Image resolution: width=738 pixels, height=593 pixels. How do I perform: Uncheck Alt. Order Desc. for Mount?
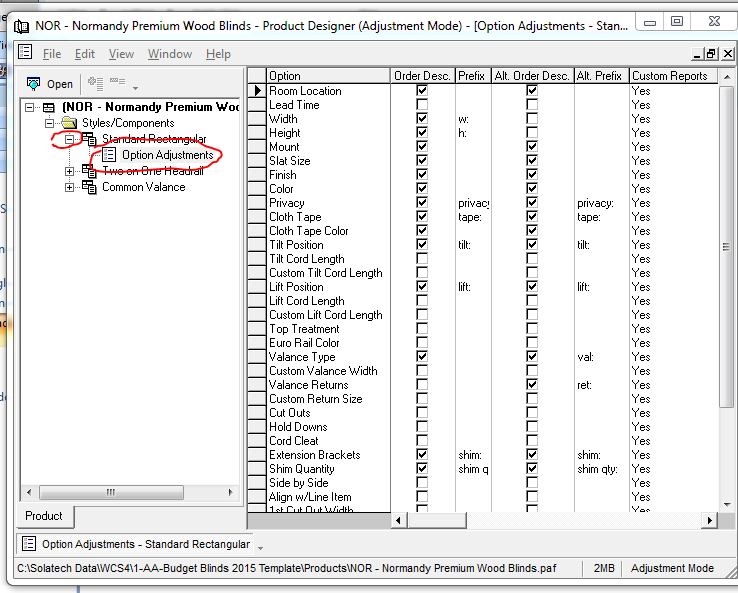(x=532, y=146)
